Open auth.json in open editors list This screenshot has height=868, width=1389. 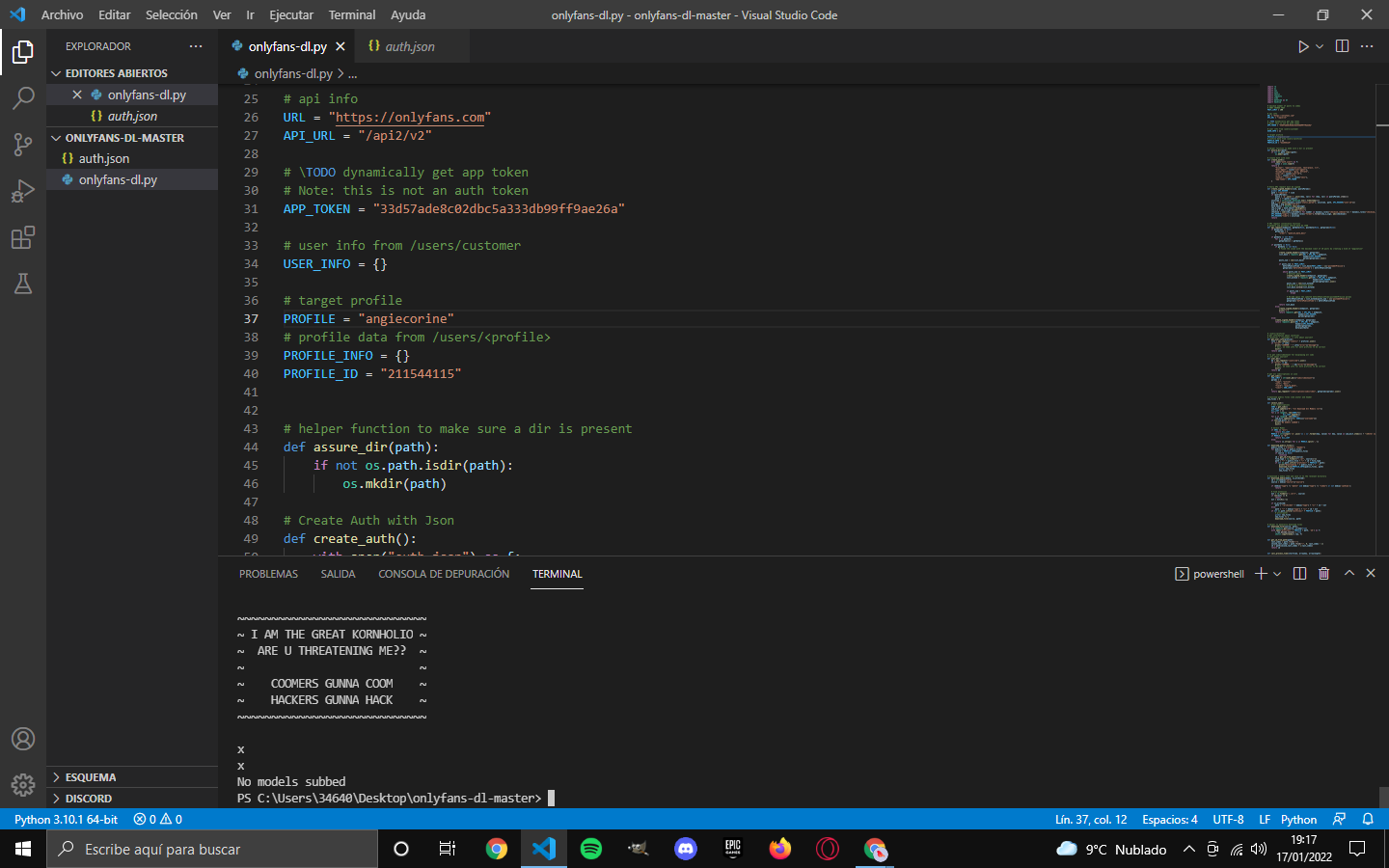(x=132, y=116)
